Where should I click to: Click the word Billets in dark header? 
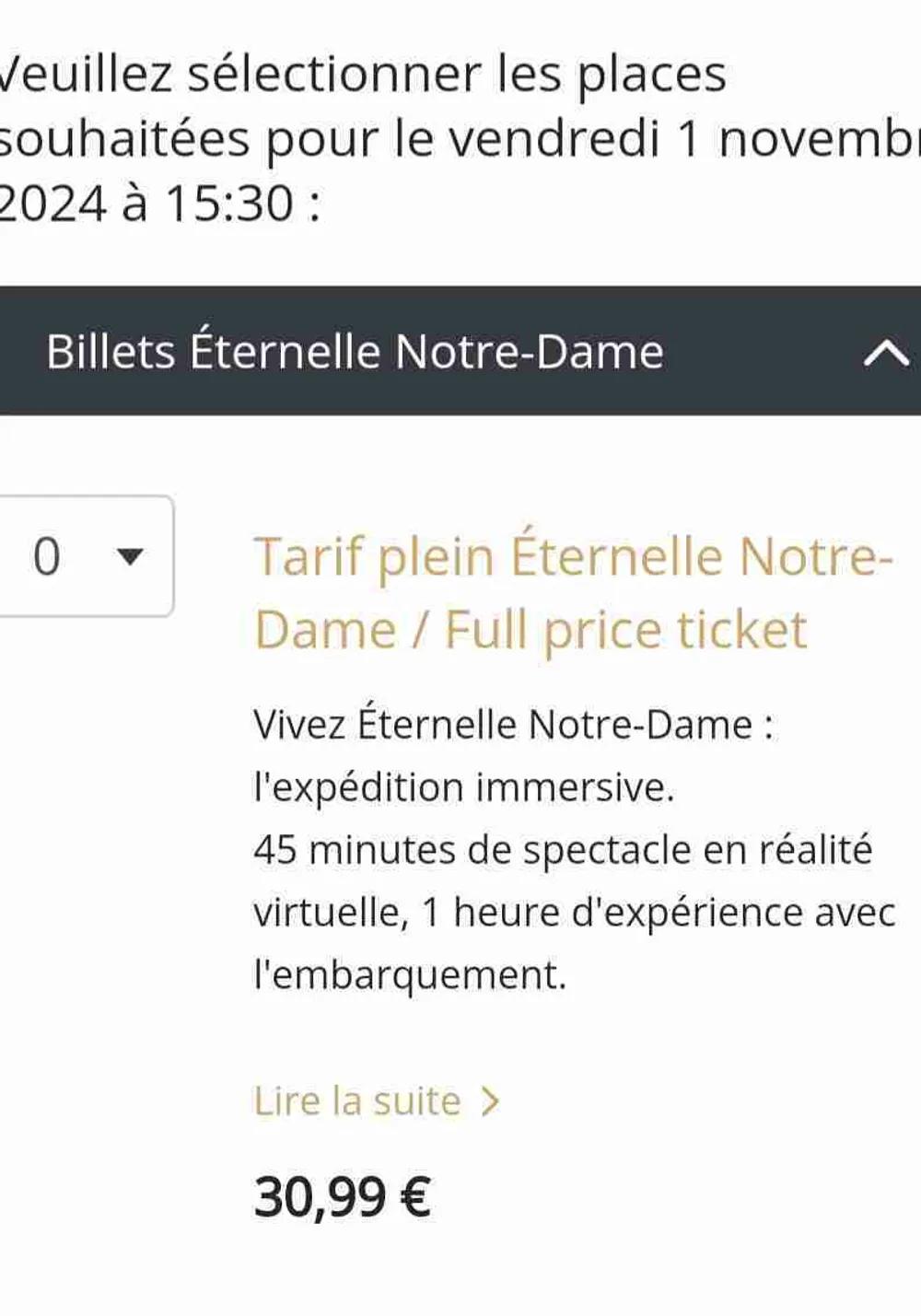point(111,352)
